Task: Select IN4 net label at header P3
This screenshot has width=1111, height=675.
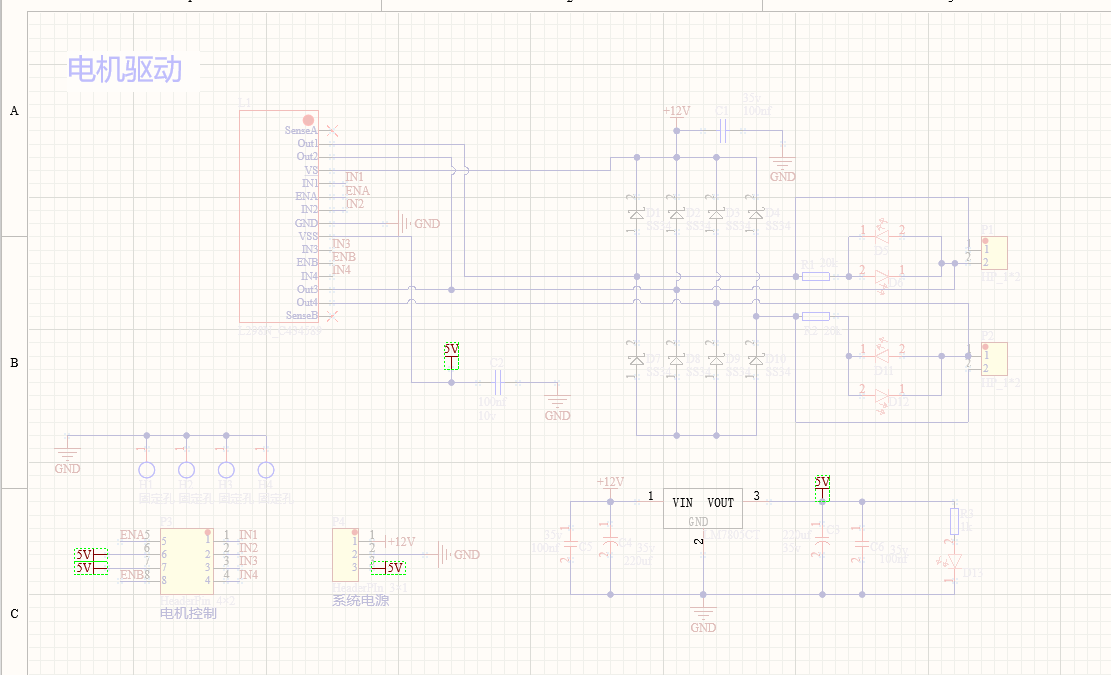Action: (248, 574)
